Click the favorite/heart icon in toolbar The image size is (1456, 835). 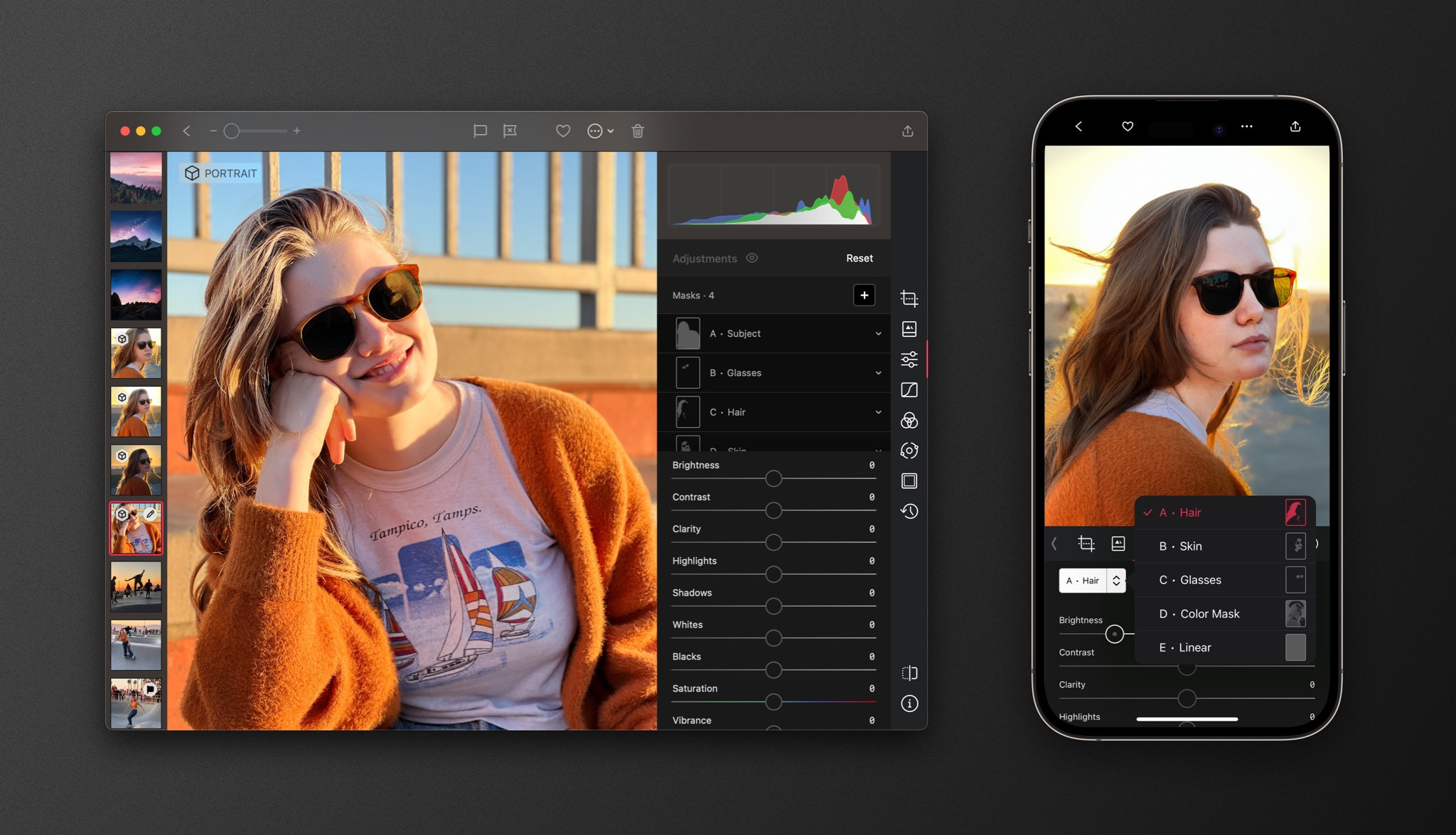563,131
